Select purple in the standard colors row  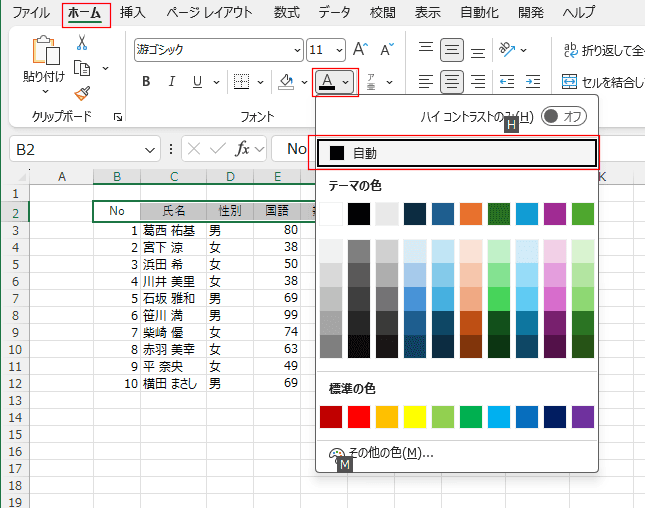click(x=583, y=416)
